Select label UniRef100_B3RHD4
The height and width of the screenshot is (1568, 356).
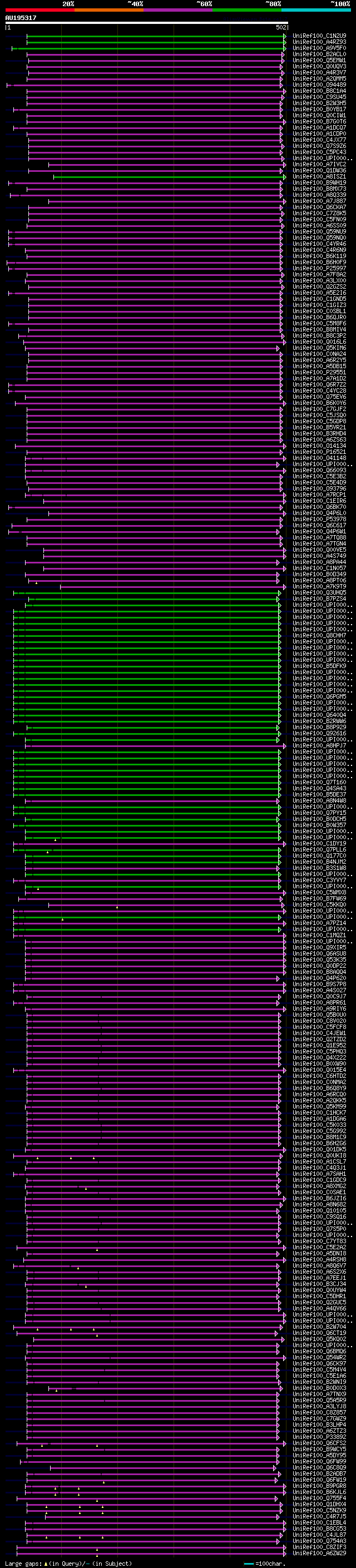(x=319, y=433)
